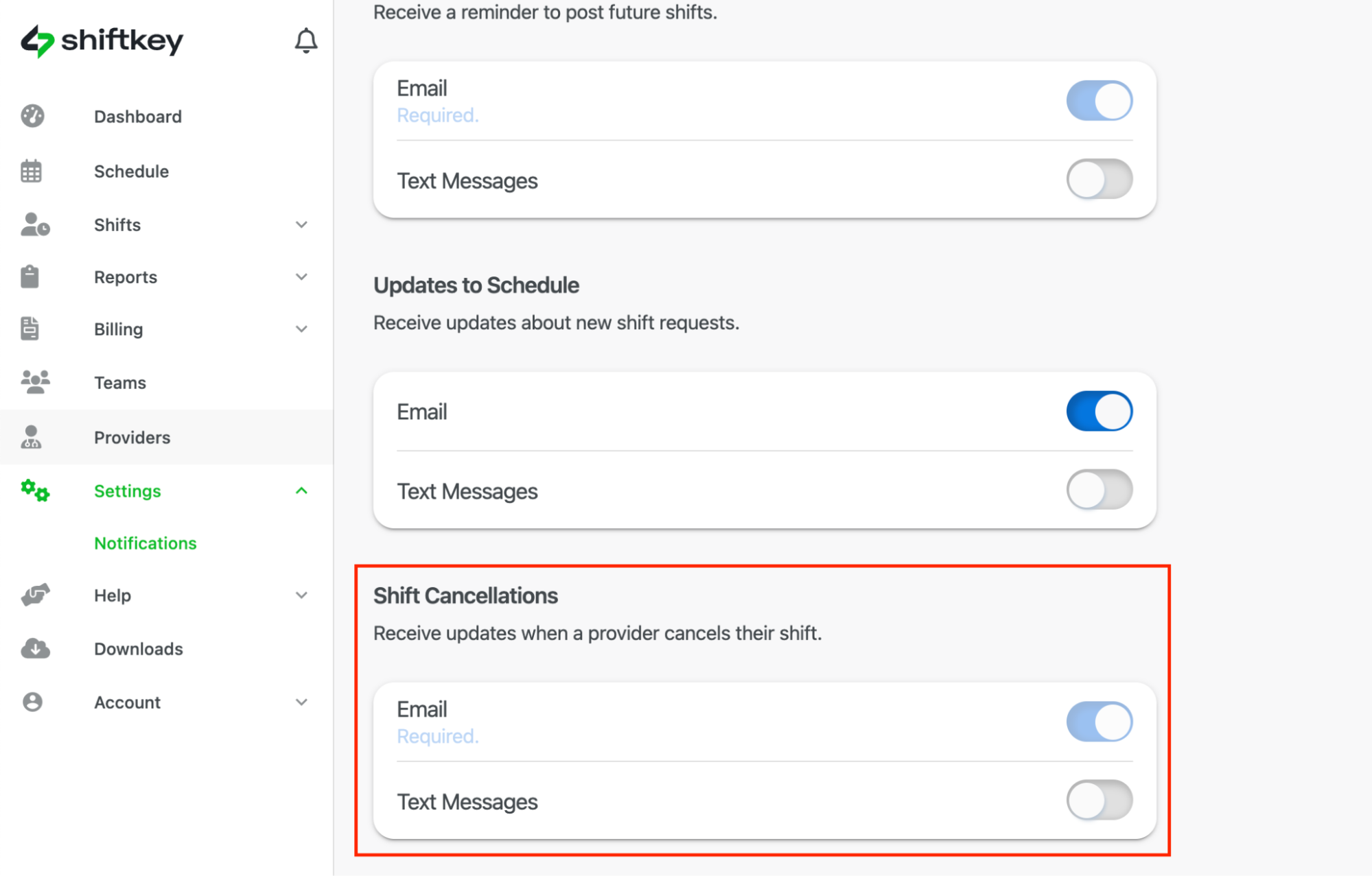Open the Settings page
This screenshot has height=876, width=1372.
tap(127, 490)
